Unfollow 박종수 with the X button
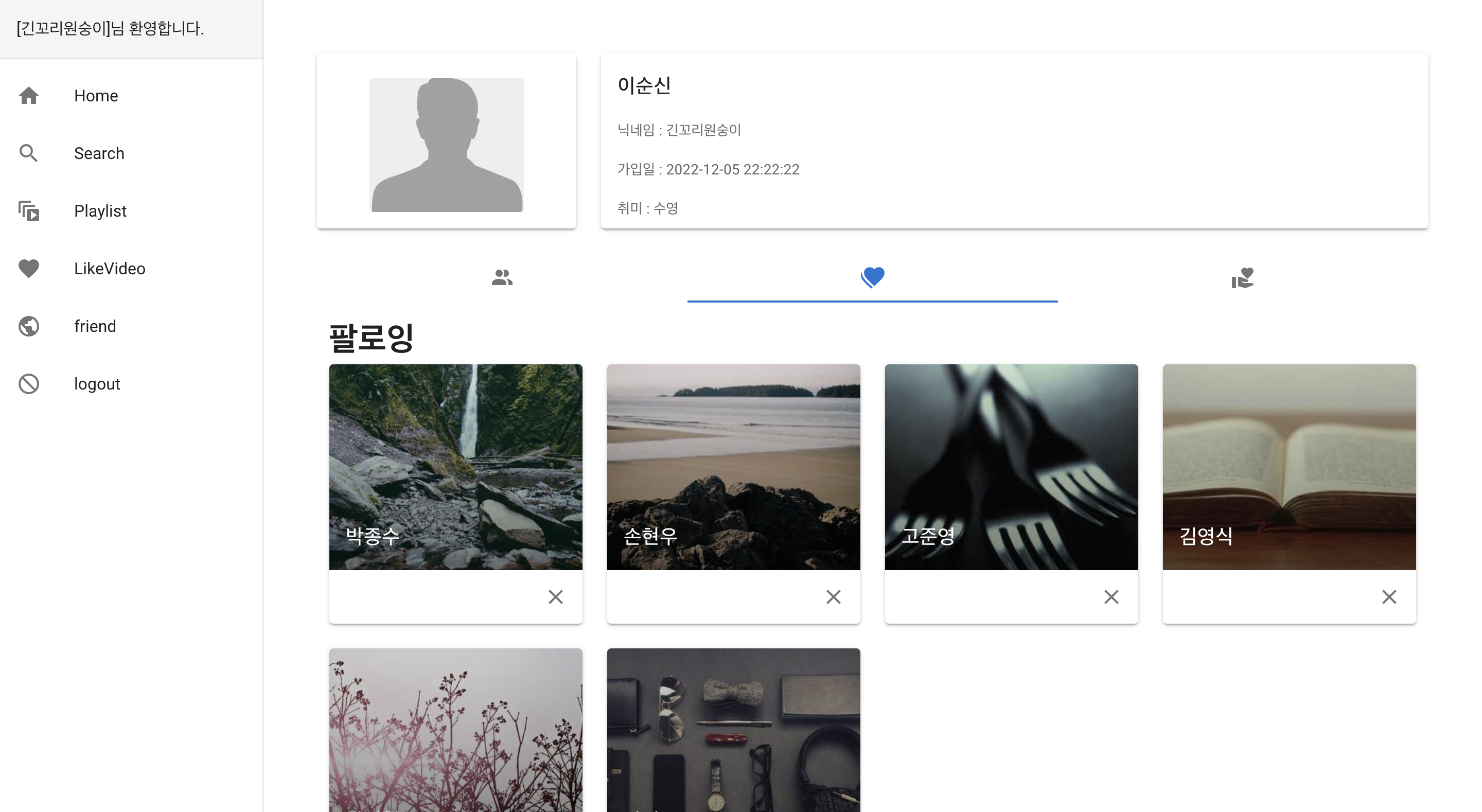This screenshot has width=1482, height=812. click(555, 597)
